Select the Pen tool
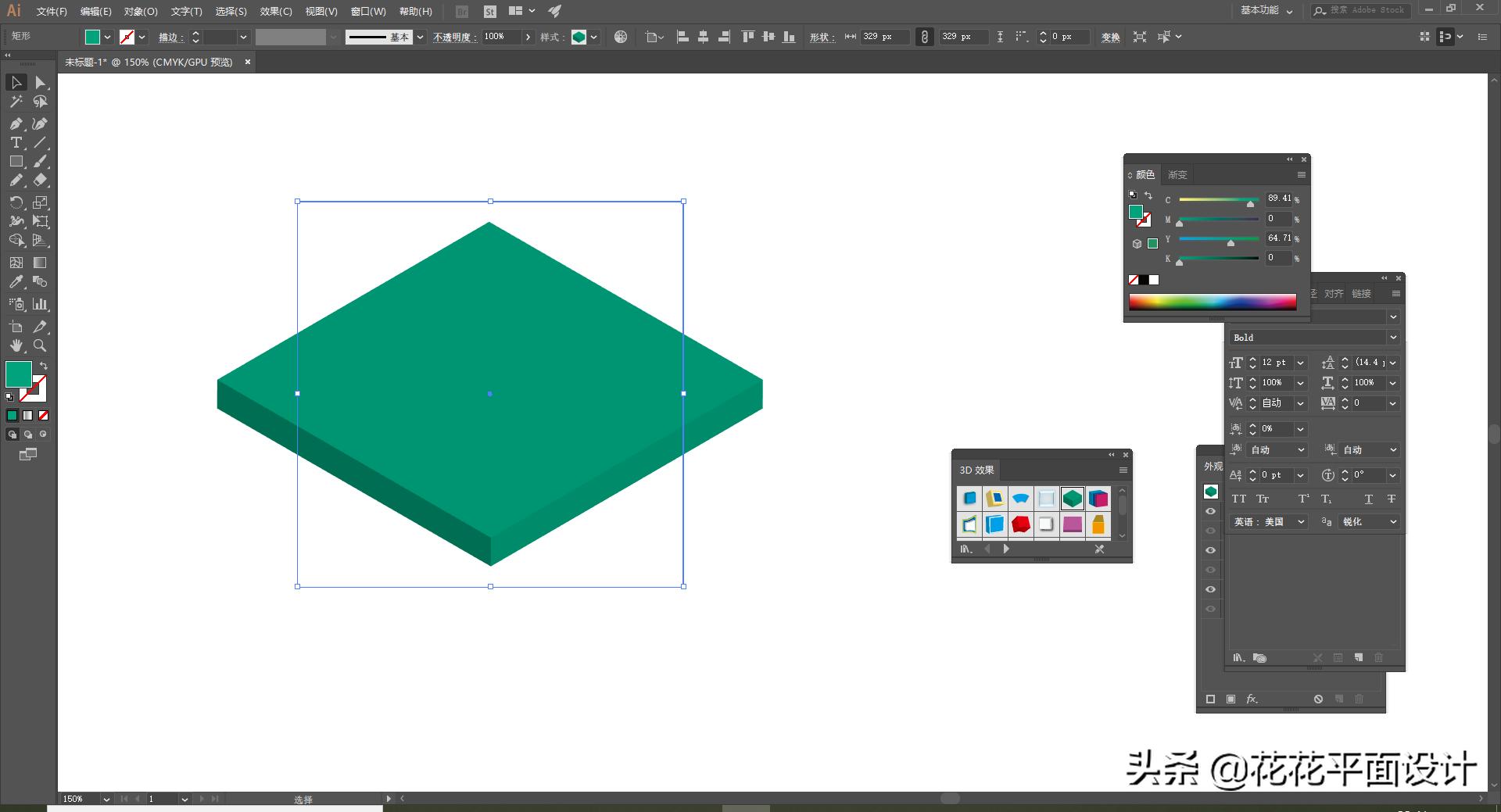Image resolution: width=1501 pixels, height=812 pixels. [x=16, y=123]
